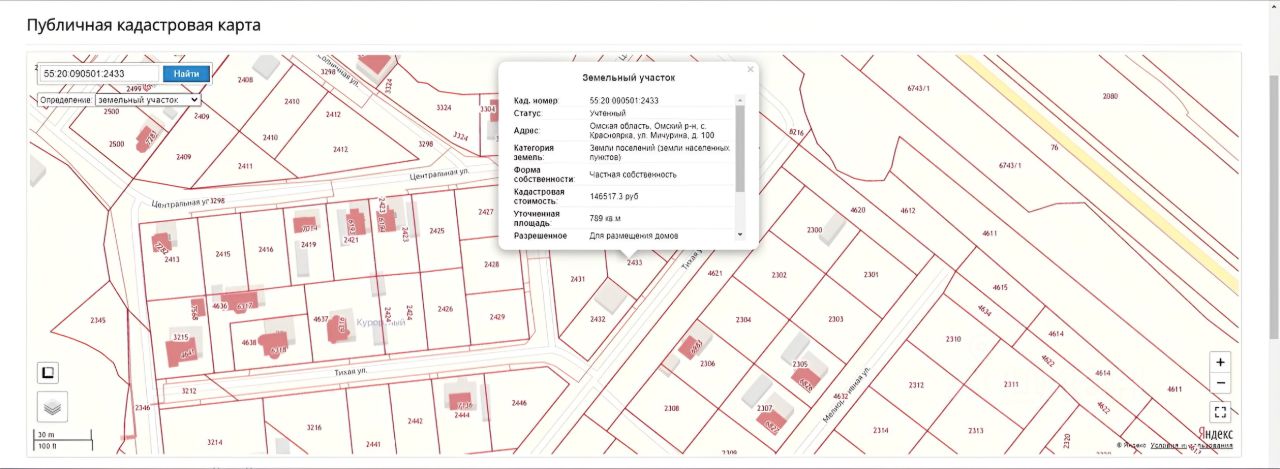Click the Для размещения домов value
The image size is (1280, 469).
pos(633,236)
